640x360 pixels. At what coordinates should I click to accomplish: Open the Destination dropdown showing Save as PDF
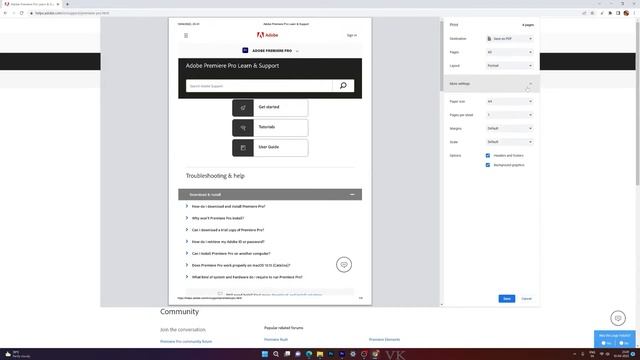[509, 39]
